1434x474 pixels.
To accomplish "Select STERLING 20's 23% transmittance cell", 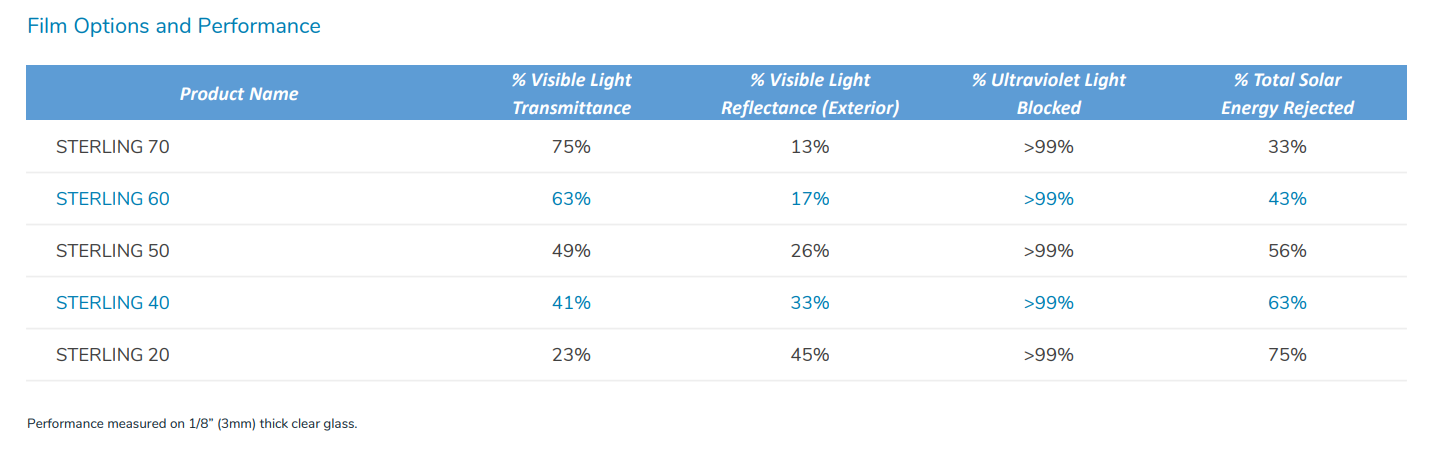I will tap(571, 355).
